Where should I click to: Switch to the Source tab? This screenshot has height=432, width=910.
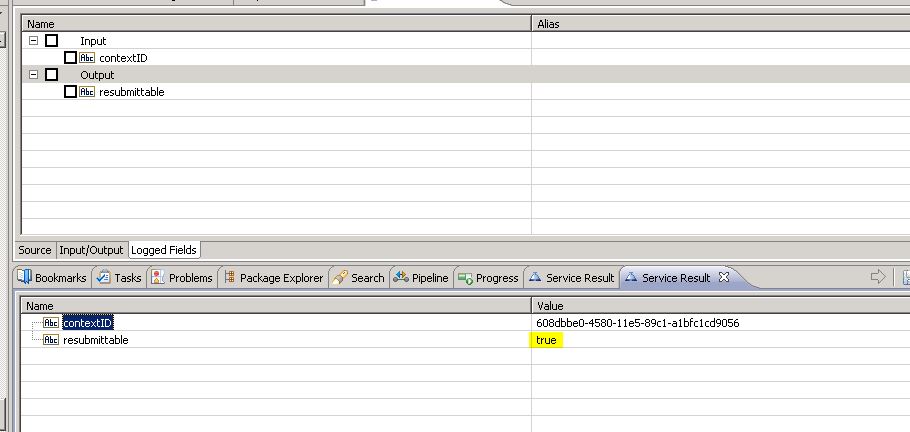click(35, 250)
